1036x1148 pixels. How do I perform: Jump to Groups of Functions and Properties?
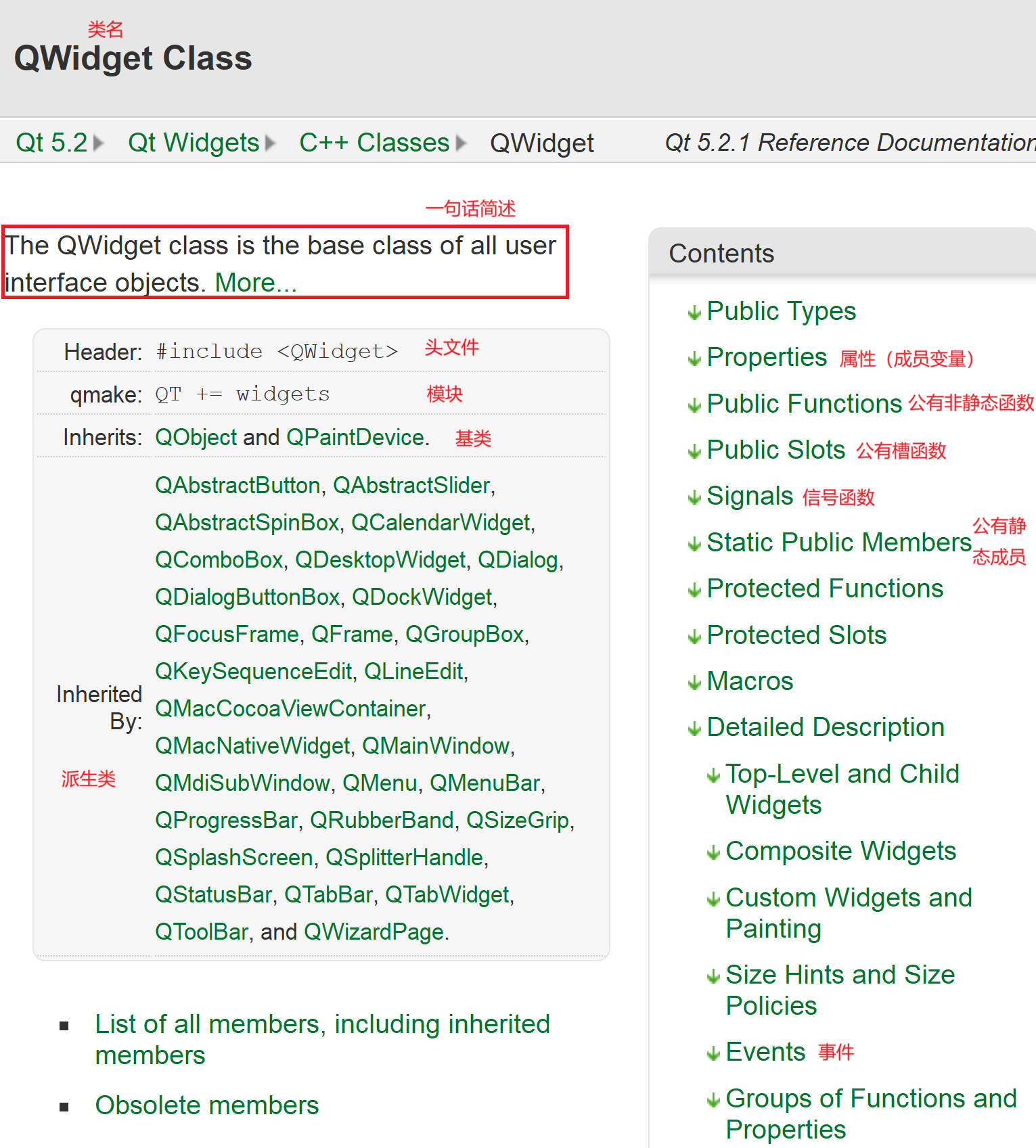(x=870, y=1113)
